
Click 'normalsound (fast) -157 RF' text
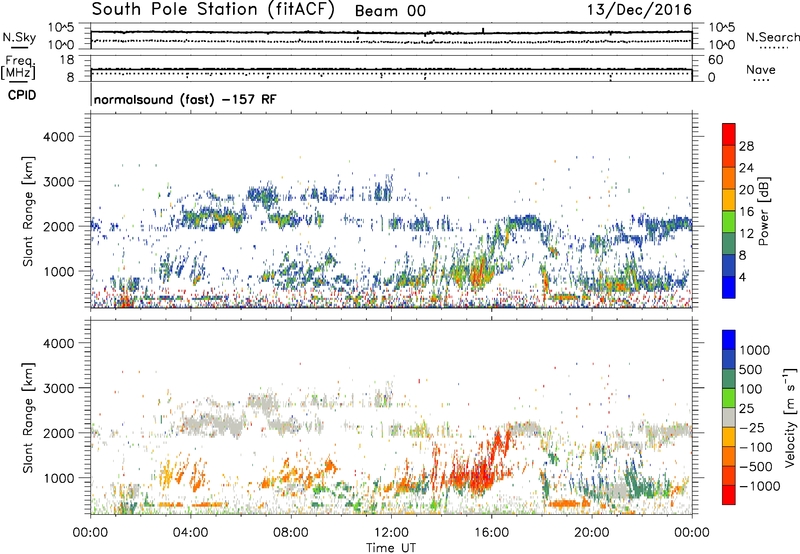click(185, 99)
